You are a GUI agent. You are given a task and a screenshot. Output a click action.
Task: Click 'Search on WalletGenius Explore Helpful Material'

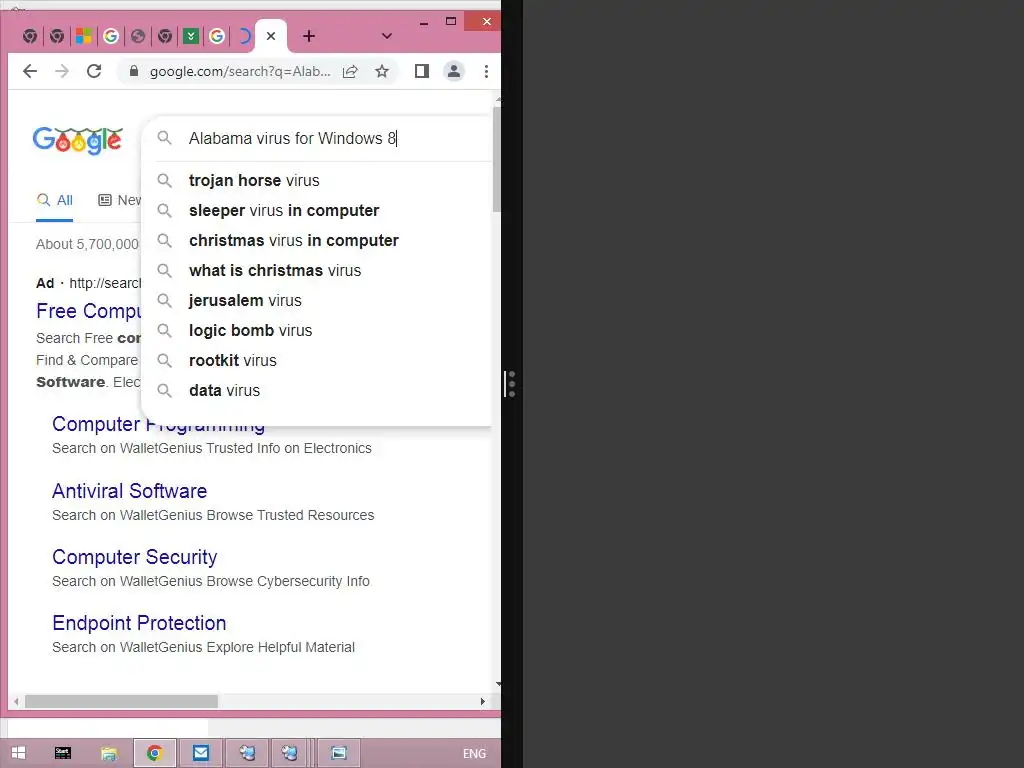[x=204, y=647]
